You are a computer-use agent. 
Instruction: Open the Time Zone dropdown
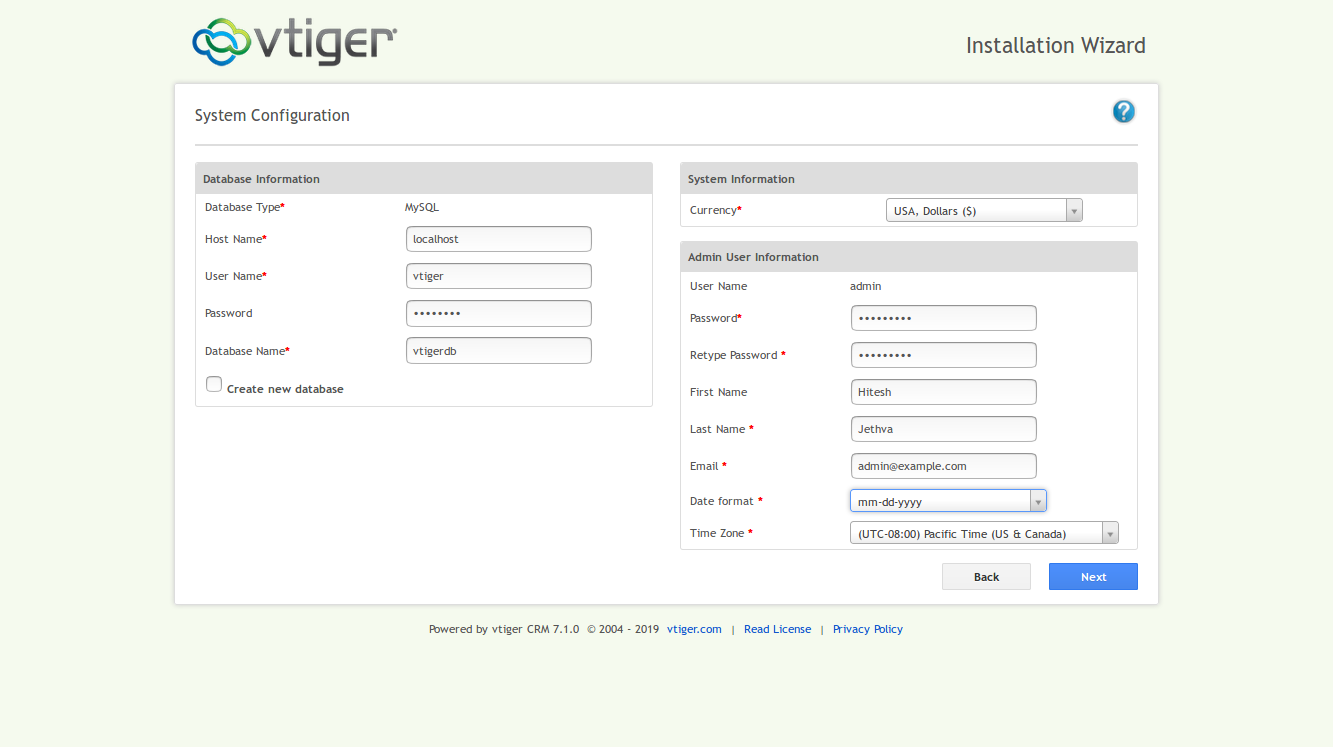984,533
